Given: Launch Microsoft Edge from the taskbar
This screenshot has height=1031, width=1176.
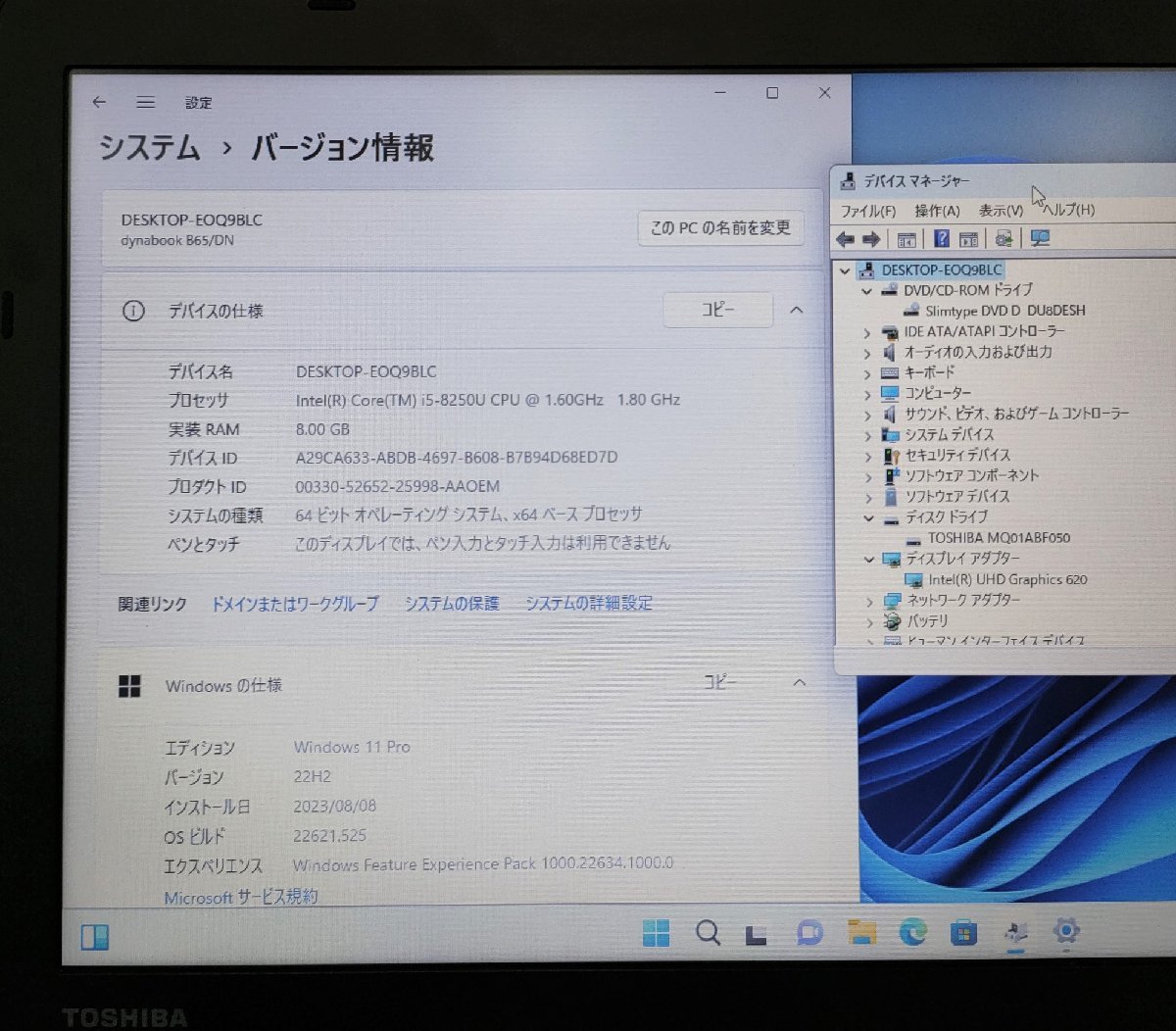Looking at the screenshot, I should pyautogui.click(x=913, y=932).
